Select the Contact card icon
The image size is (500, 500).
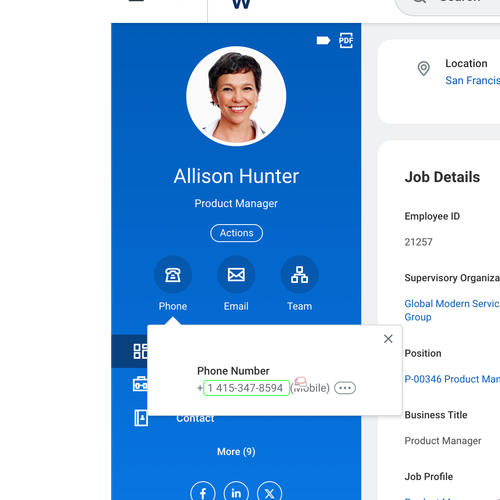tap(141, 418)
